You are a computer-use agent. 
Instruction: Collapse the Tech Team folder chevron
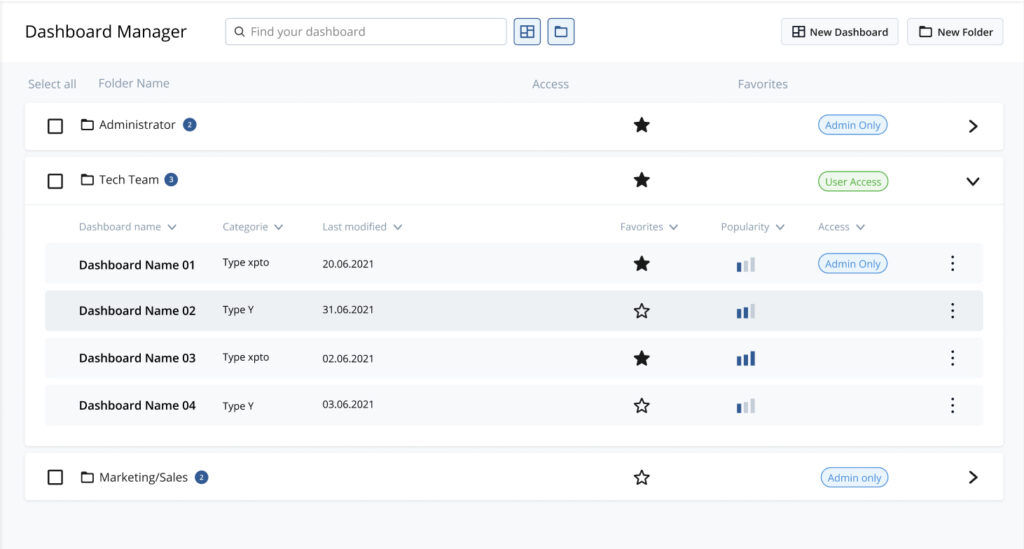coord(972,181)
